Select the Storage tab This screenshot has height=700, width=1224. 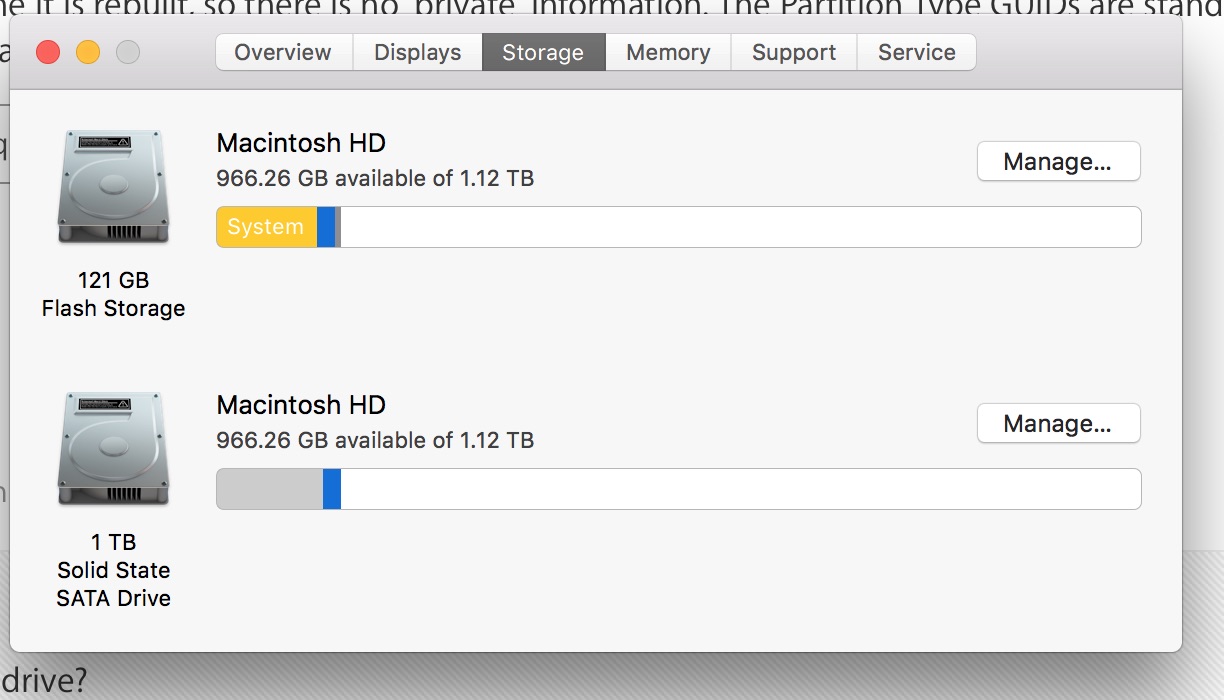pyautogui.click(x=543, y=52)
